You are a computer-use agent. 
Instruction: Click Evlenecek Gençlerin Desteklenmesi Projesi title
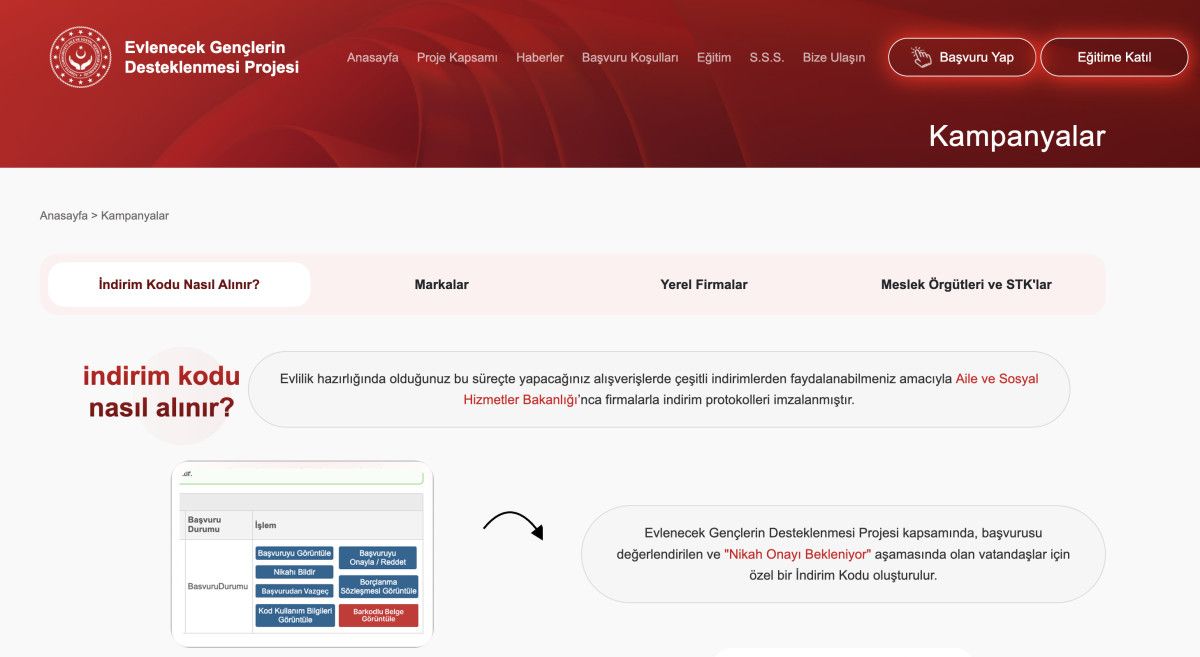click(211, 57)
